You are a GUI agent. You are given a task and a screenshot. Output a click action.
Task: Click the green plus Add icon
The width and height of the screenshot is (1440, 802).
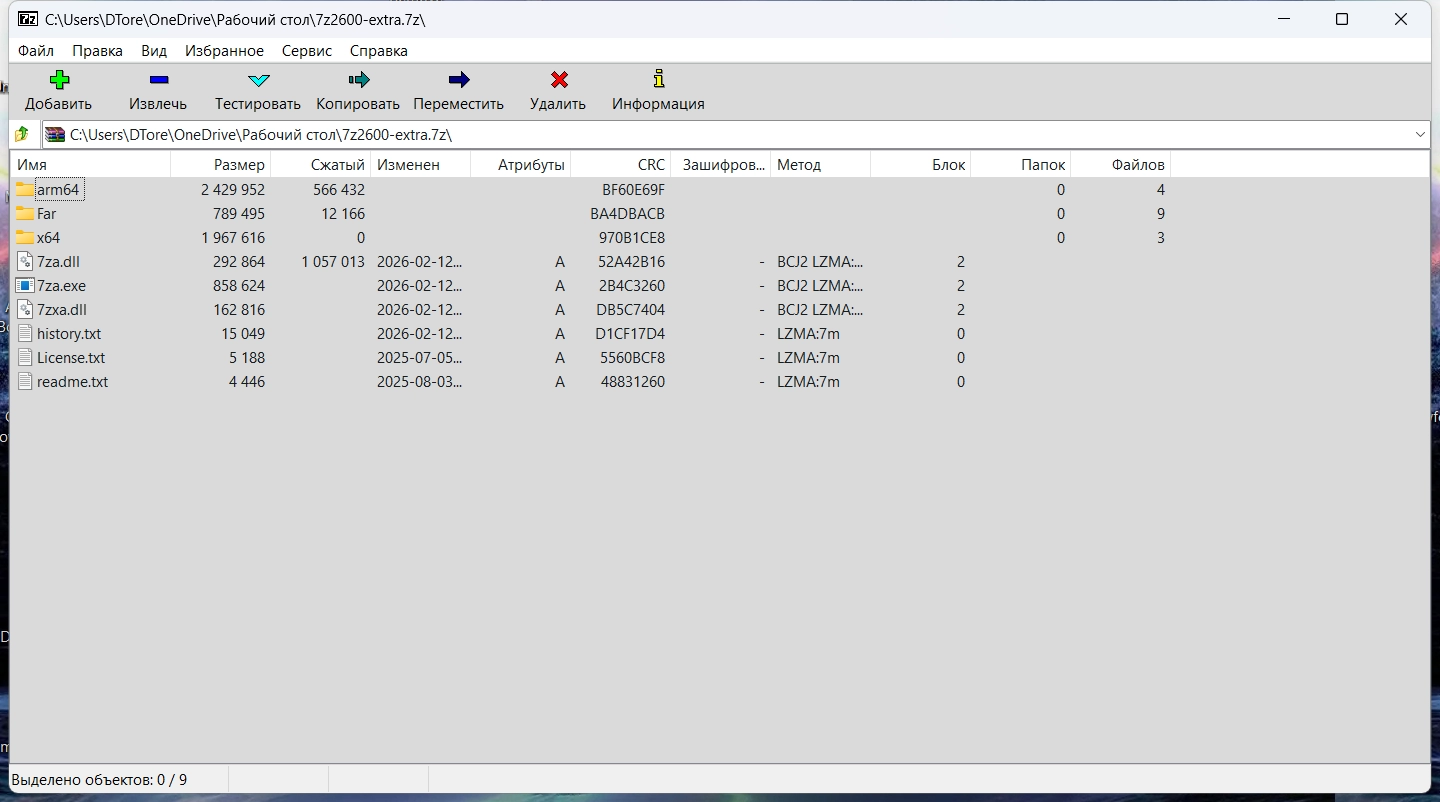tap(59, 80)
